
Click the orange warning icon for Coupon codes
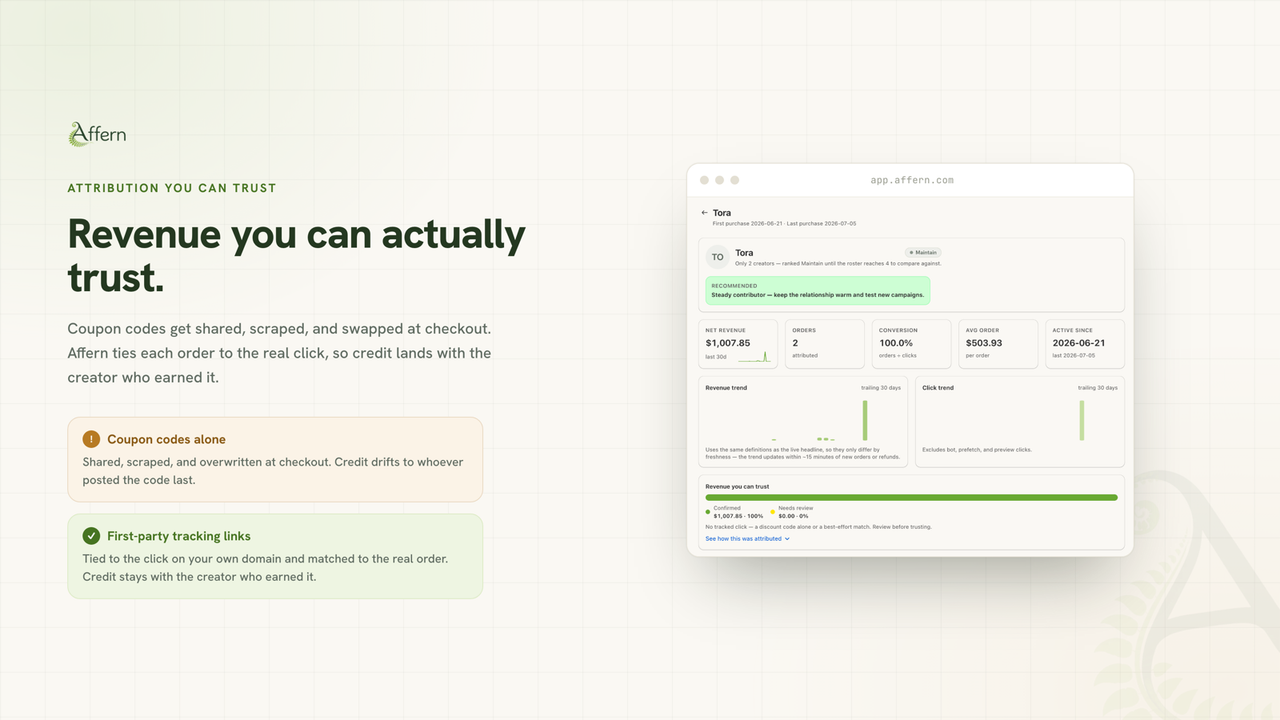point(92,439)
